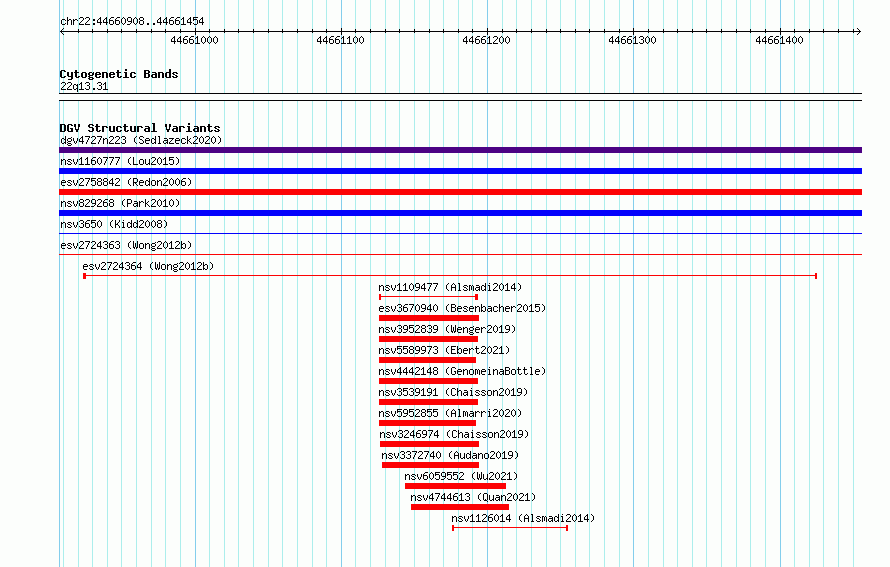The image size is (890, 567).
Task: Select nsv1109477 (Alsmadi2014) label
Action: 450,287
